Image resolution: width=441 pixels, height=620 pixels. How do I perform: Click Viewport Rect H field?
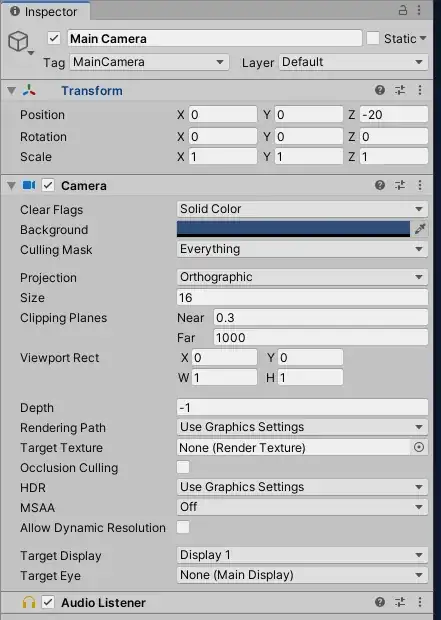point(310,378)
